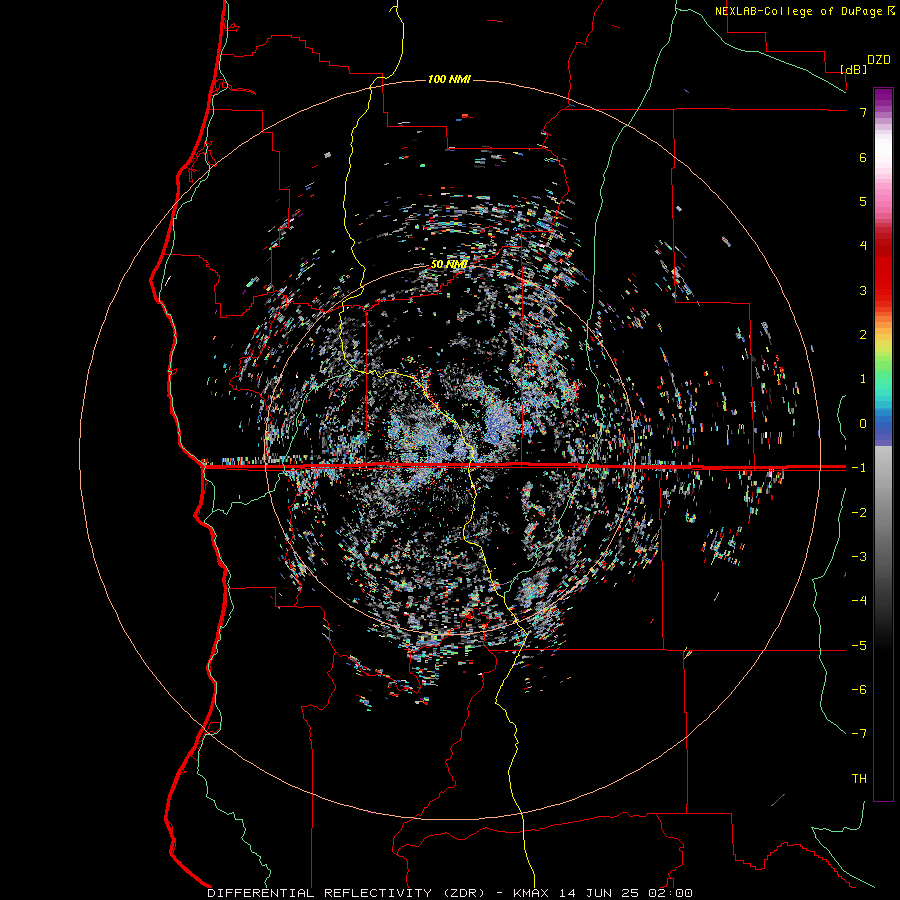The image size is (900, 900).
Task: Click the 6 dB mark on the color scale
Action: tap(863, 157)
